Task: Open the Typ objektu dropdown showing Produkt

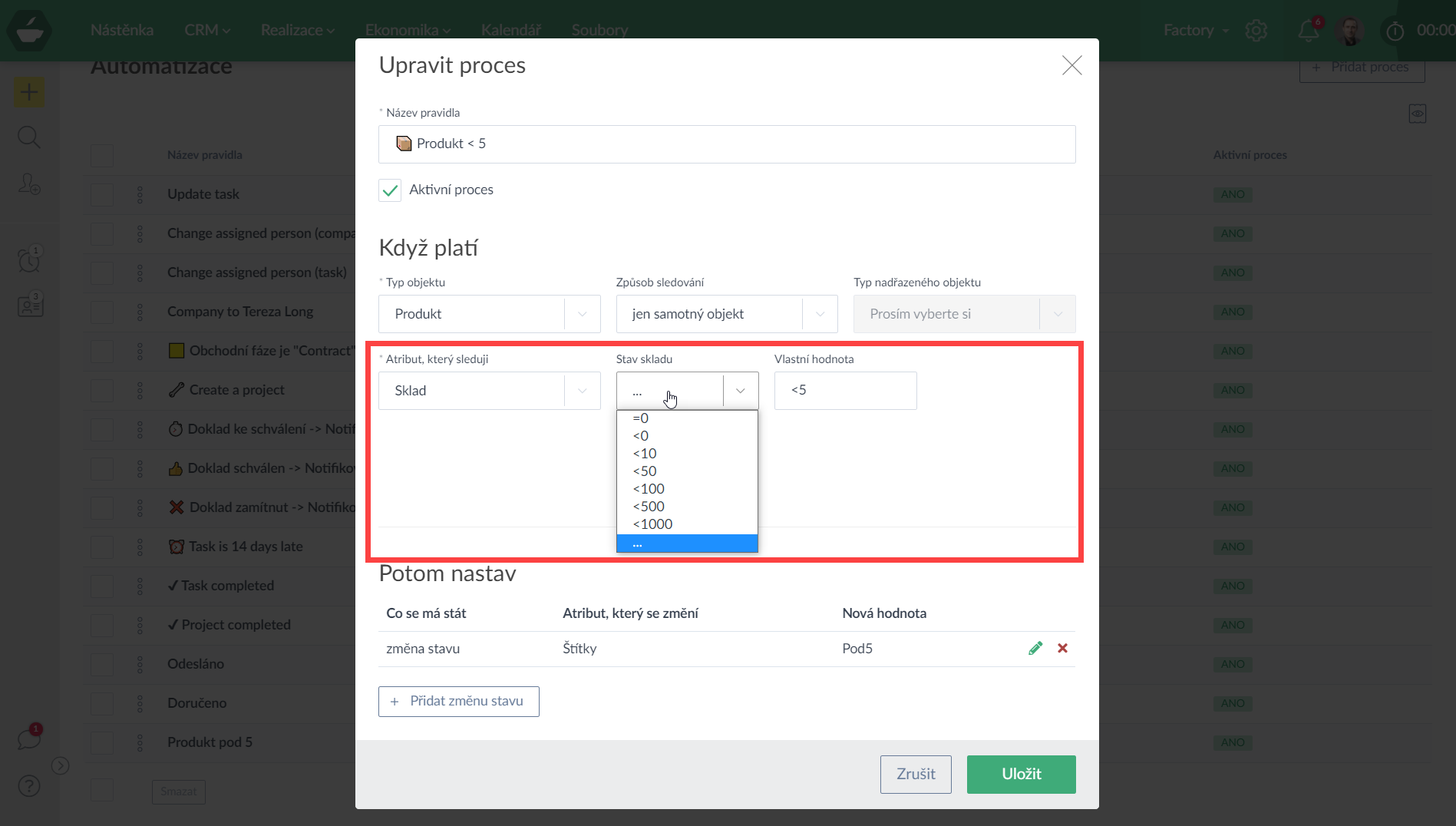Action: coord(489,314)
